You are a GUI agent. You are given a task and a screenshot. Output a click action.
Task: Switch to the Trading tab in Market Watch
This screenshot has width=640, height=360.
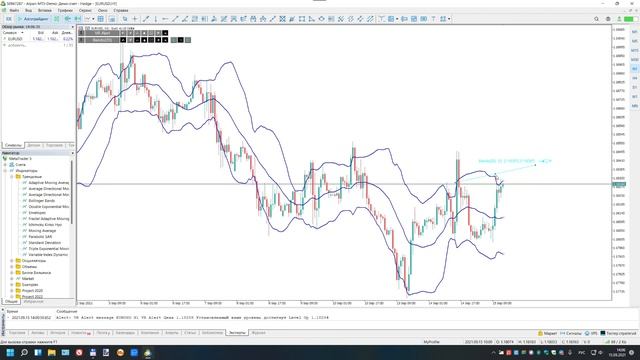54,145
